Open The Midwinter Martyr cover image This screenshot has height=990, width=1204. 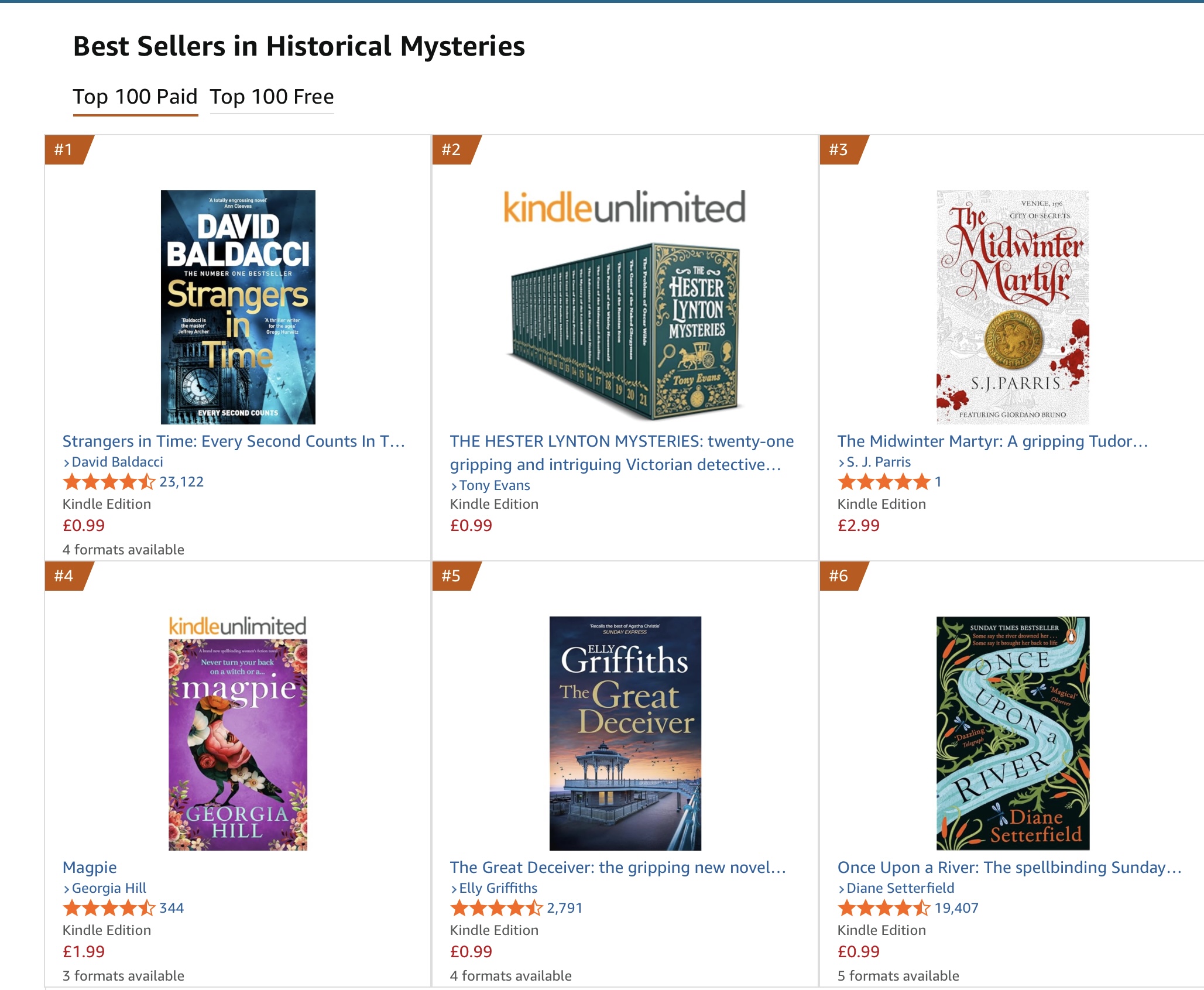tap(1012, 307)
